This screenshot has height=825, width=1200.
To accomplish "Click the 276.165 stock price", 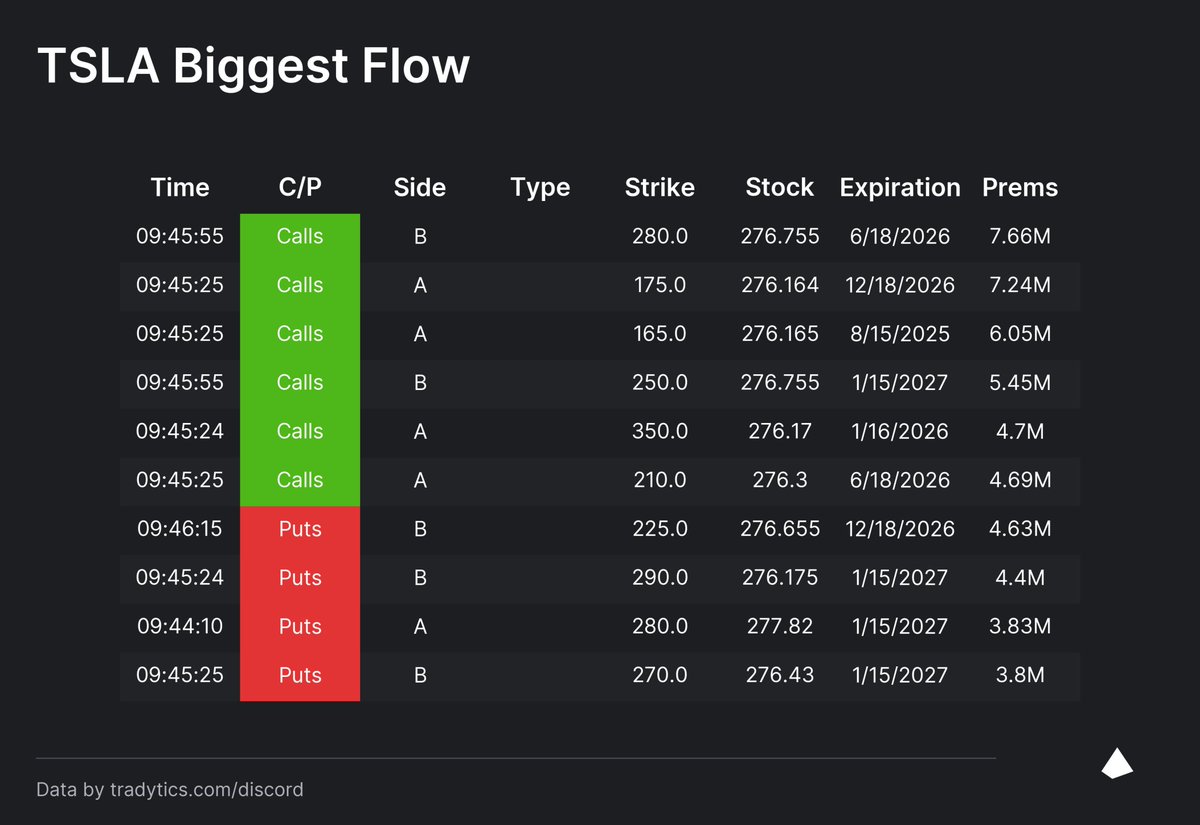I will [x=780, y=334].
